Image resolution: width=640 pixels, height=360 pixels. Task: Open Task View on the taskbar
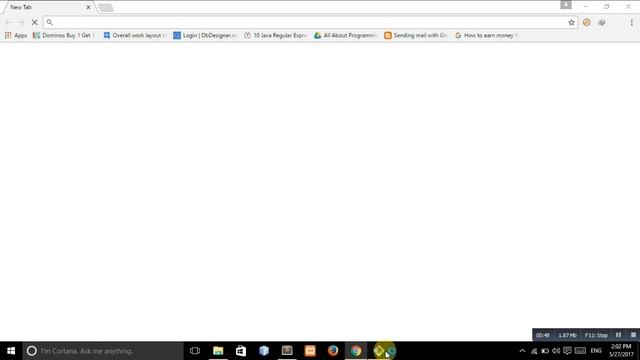(x=195, y=351)
